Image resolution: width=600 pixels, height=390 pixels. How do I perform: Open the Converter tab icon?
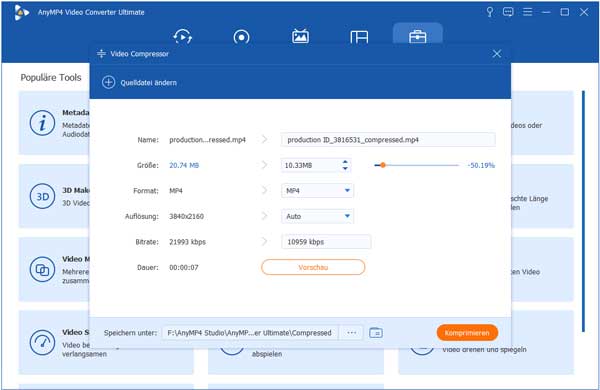pyautogui.click(x=183, y=37)
